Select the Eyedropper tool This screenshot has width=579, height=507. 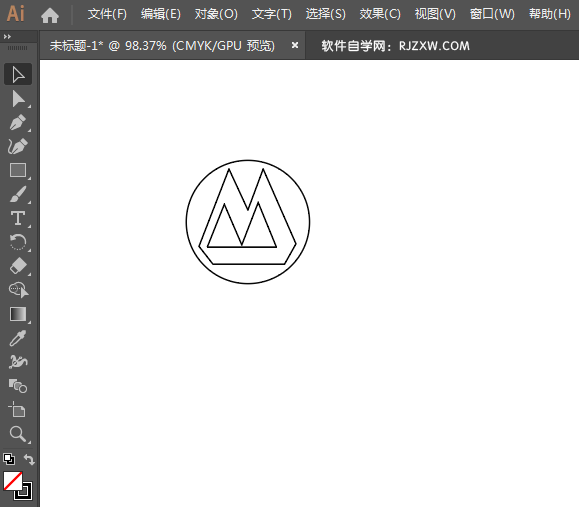18,338
